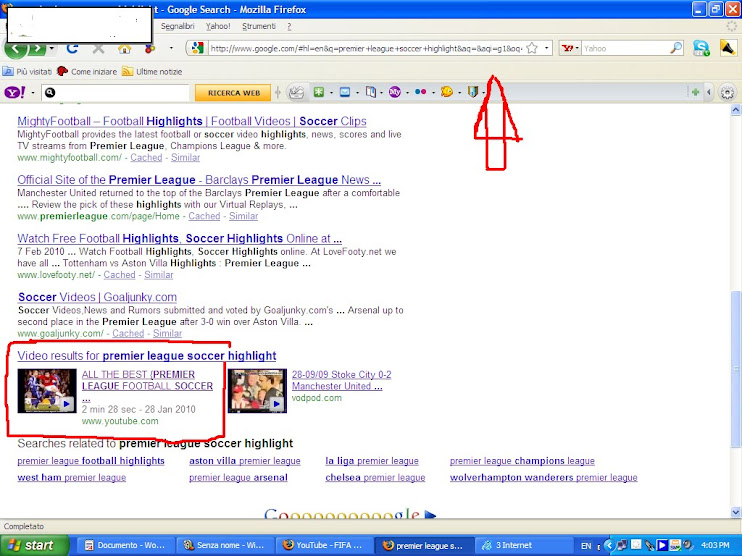Screen dimensions: 742x556
Task: Open Similar link for lovefooty.net
Action: tap(159, 275)
